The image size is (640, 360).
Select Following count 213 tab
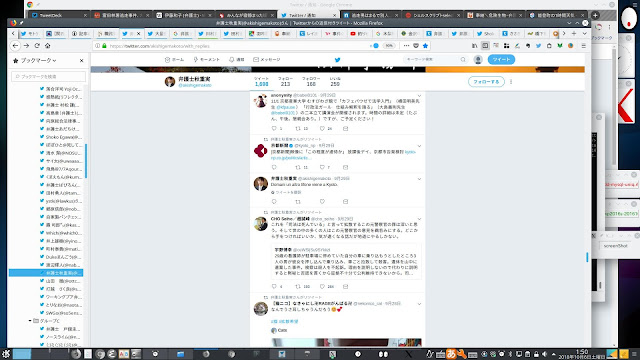pyautogui.click(x=285, y=82)
